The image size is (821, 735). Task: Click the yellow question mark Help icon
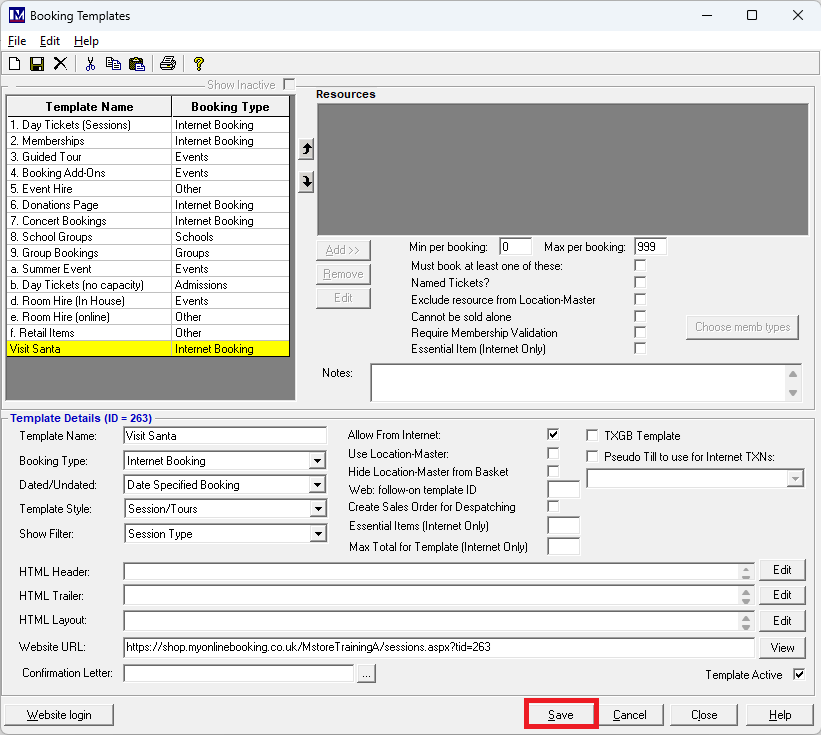pyautogui.click(x=198, y=64)
